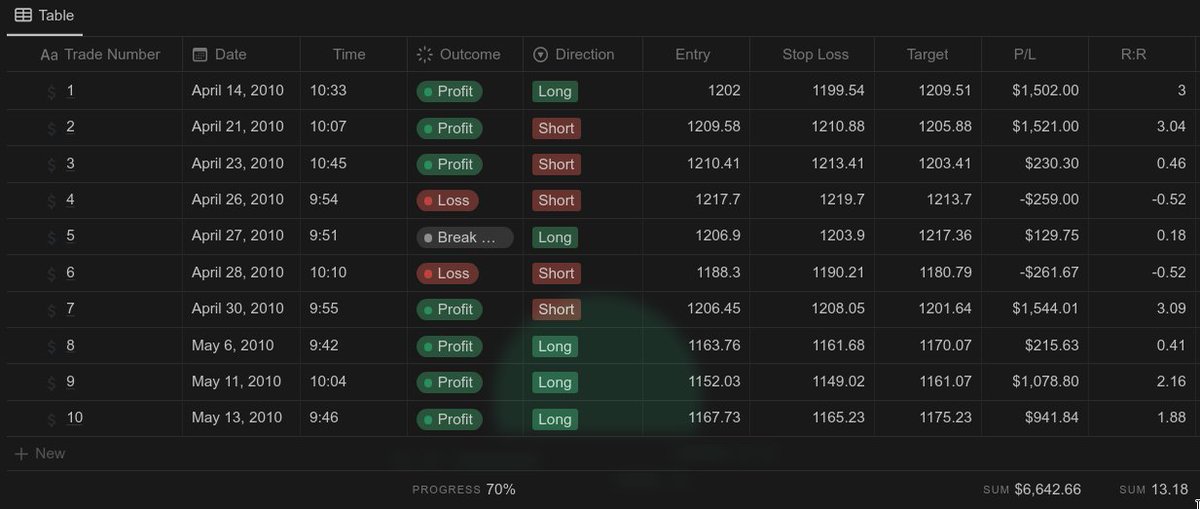Select the April 21, 2010 date cell
The image size is (1200, 509).
point(241,127)
